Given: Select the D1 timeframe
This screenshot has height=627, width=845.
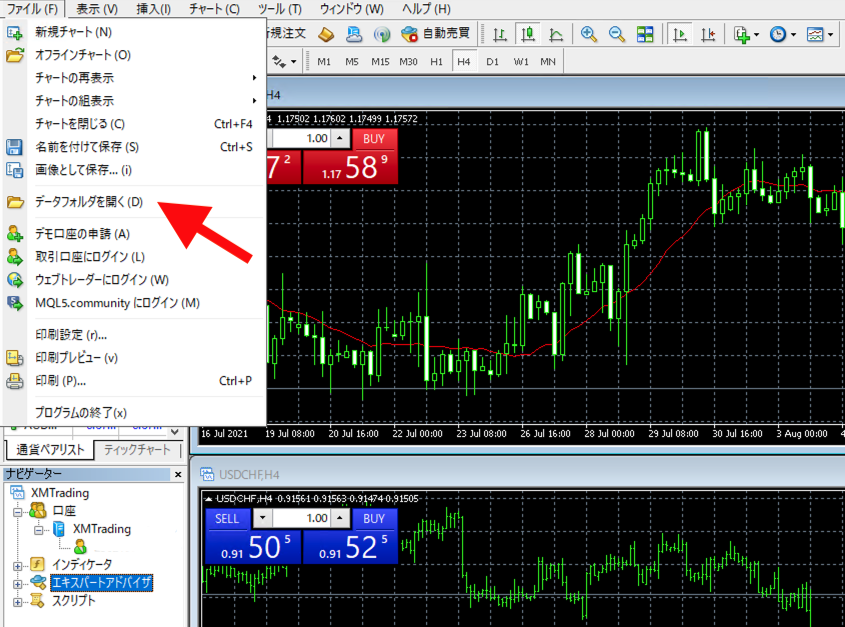Looking at the screenshot, I should (x=492, y=62).
